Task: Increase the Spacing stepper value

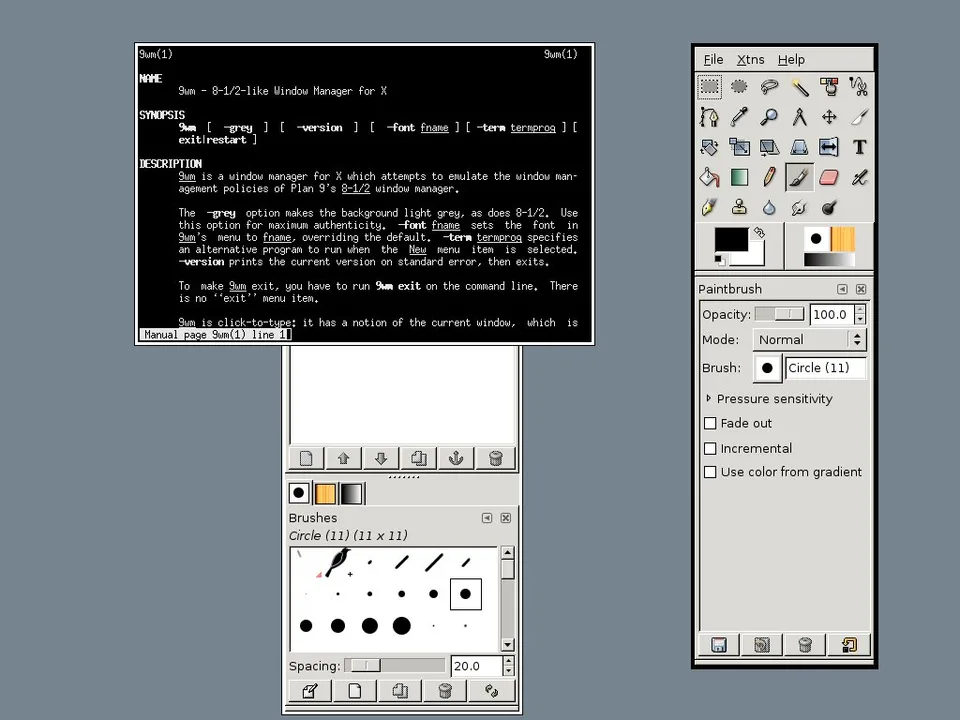Action: coord(508,661)
